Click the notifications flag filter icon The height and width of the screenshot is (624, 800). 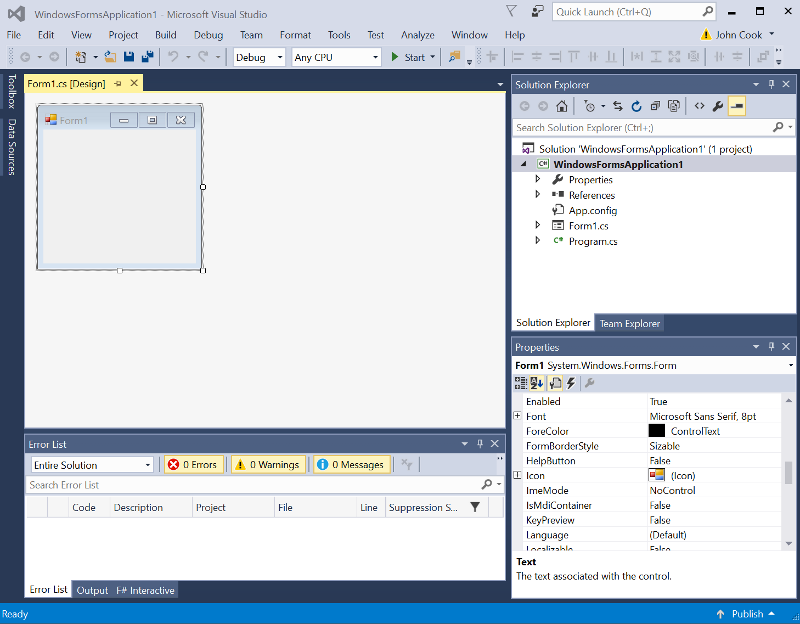(x=511, y=11)
